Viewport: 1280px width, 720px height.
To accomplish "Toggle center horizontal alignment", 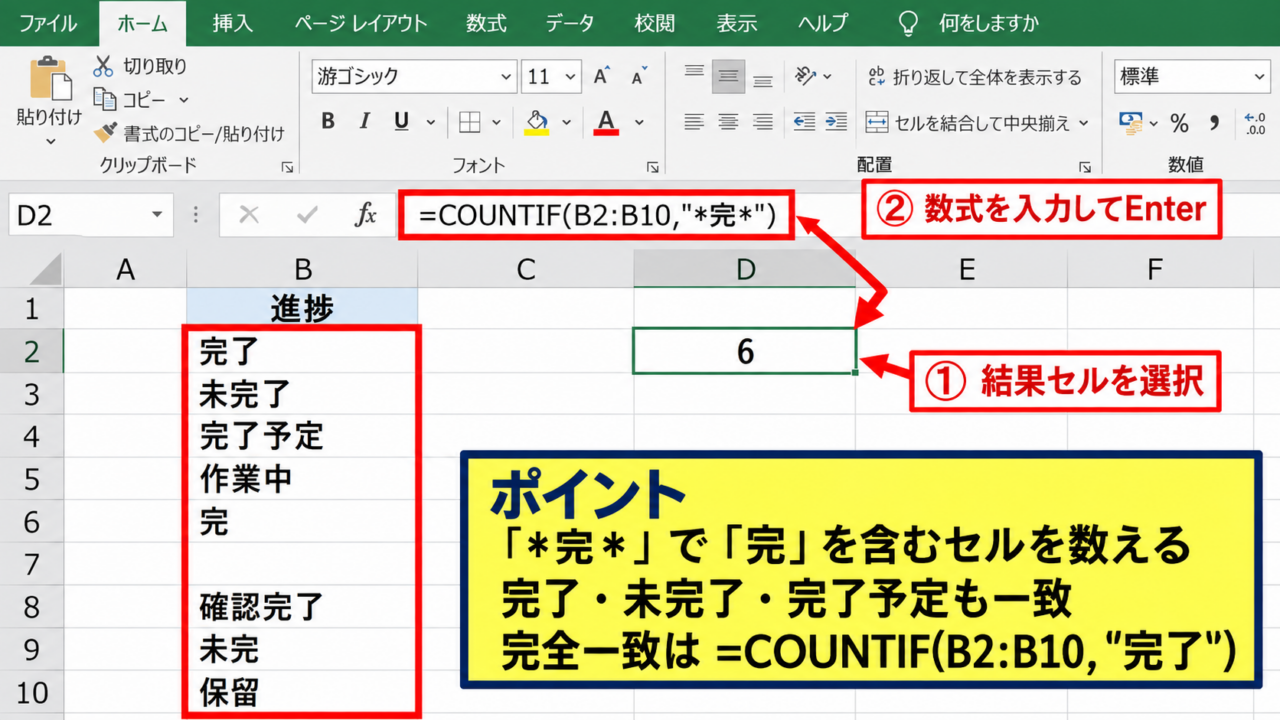I will [728, 122].
